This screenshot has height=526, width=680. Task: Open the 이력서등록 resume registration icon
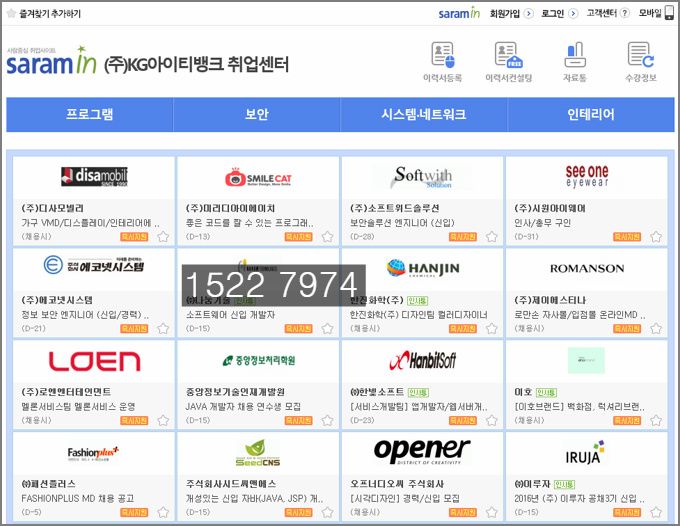pos(442,62)
